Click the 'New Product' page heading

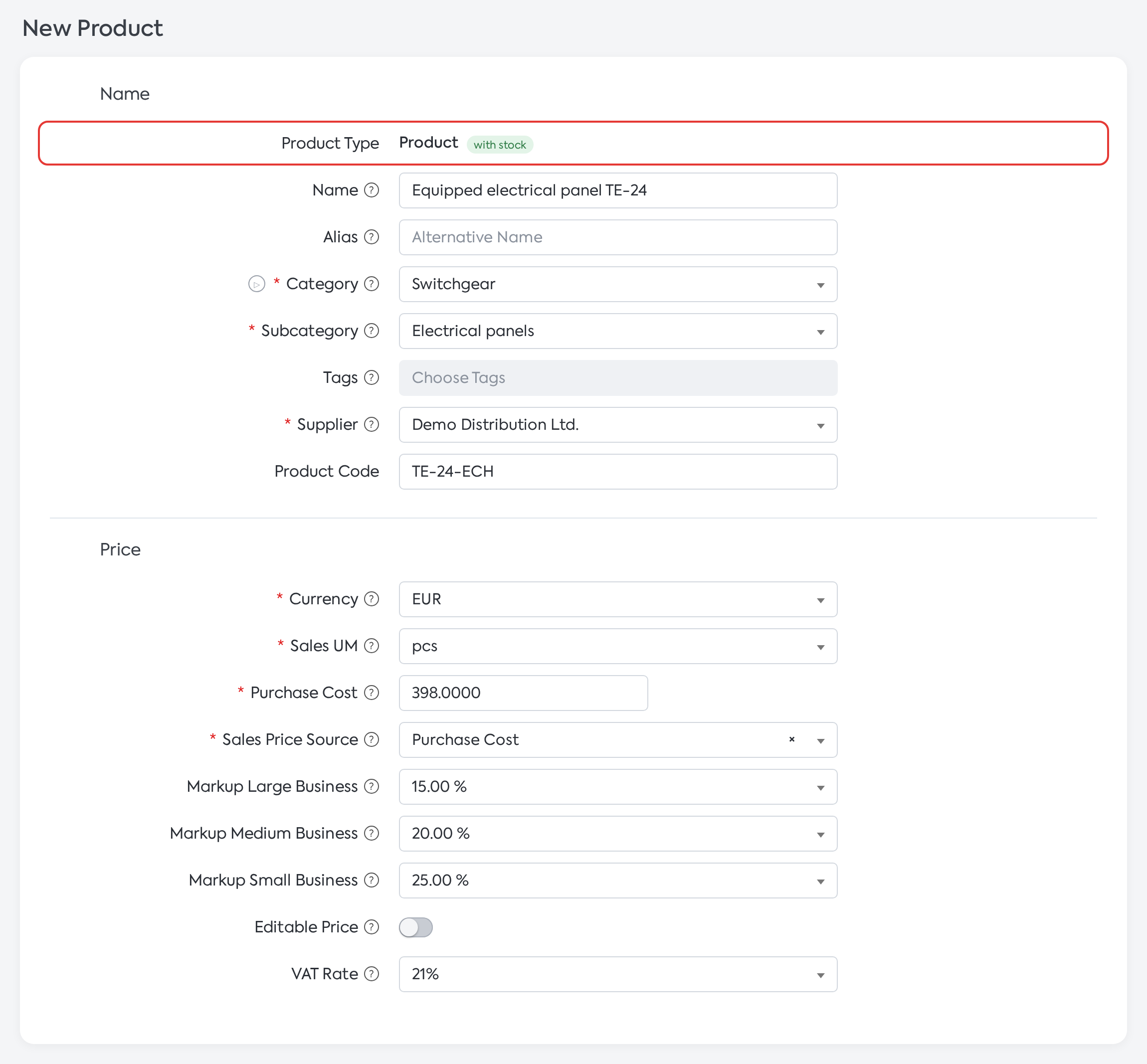[93, 28]
